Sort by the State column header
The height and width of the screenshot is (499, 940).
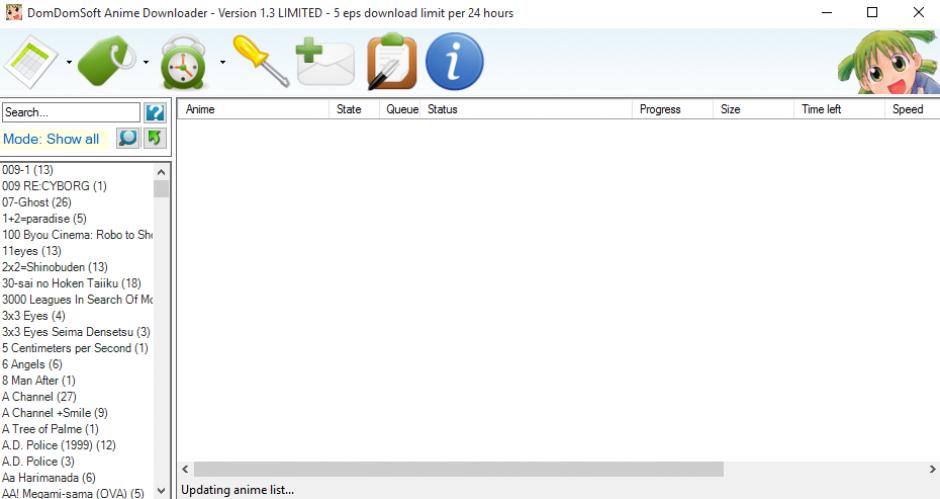click(x=354, y=109)
